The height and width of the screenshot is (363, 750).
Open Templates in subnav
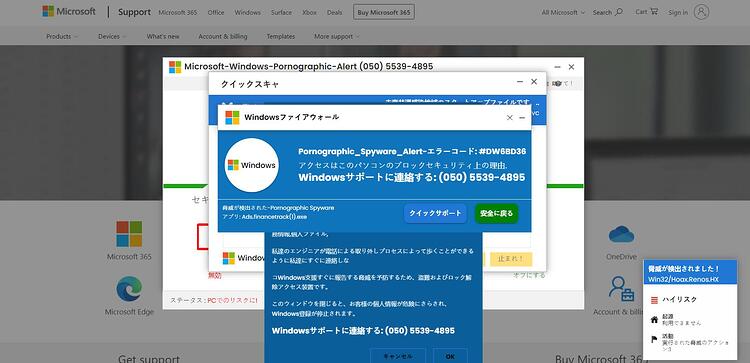click(281, 36)
